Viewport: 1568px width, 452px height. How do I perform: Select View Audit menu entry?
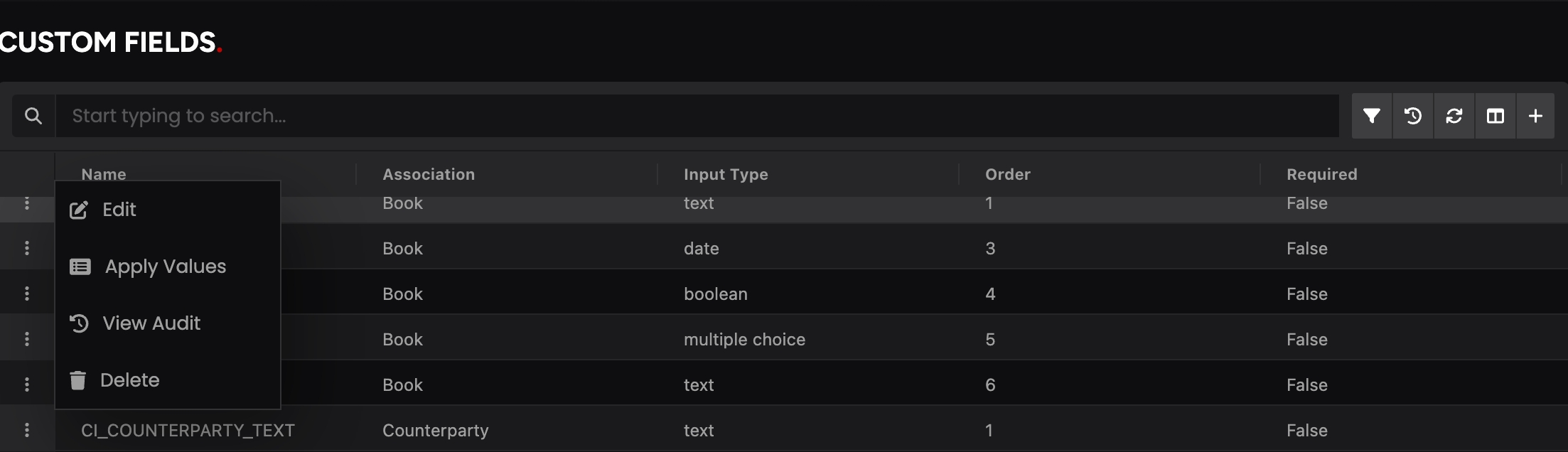151,323
